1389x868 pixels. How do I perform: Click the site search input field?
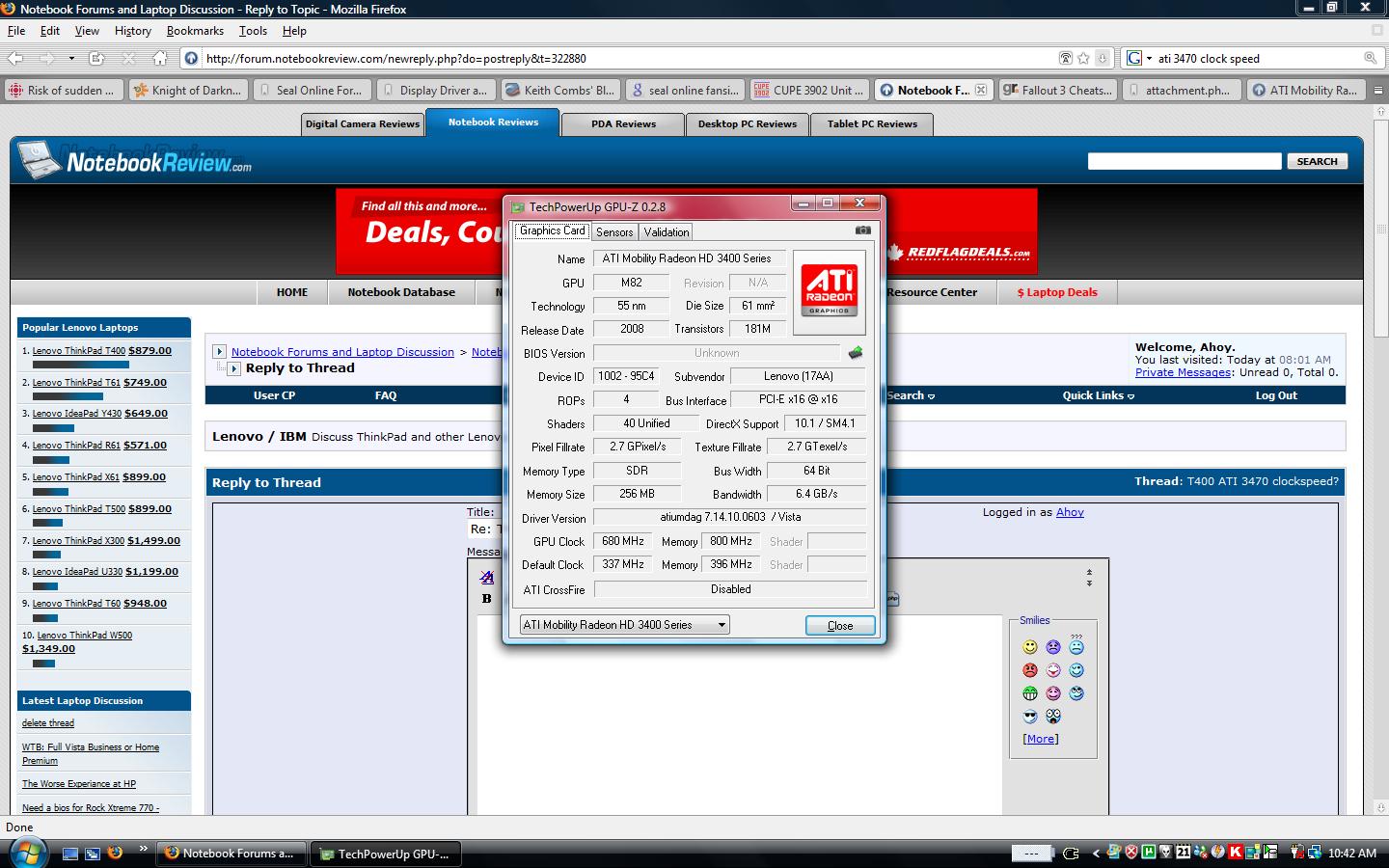click(x=1185, y=161)
